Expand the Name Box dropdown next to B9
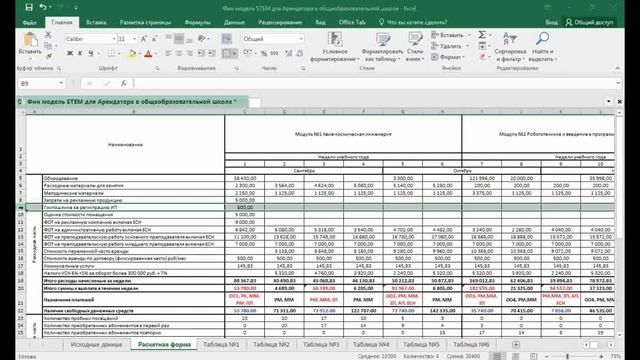The width and height of the screenshot is (640, 360). pos(61,83)
